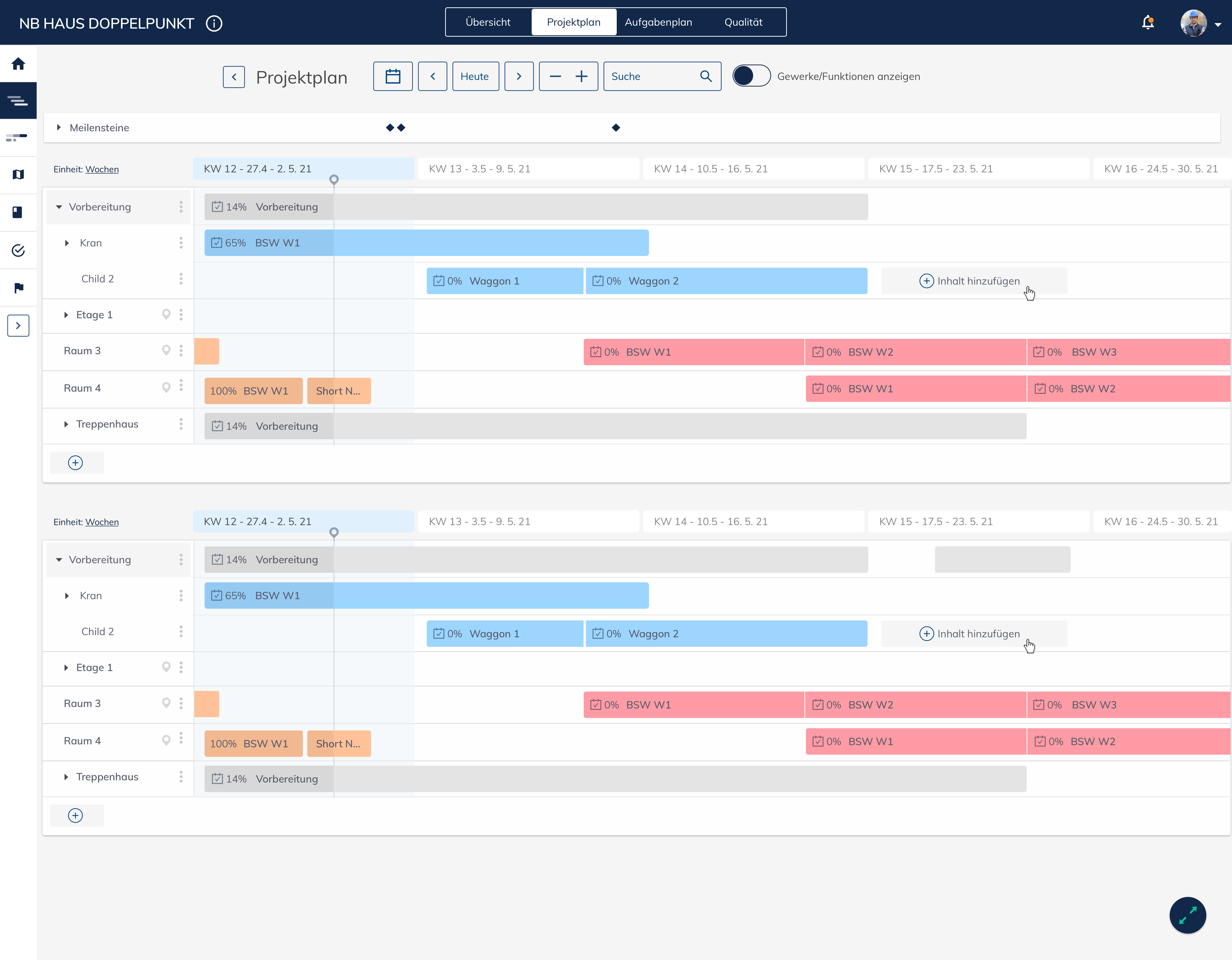Screen dimensions: 1232x960
Task: Go to the previous period, left of Heute
Action: pos(433,76)
